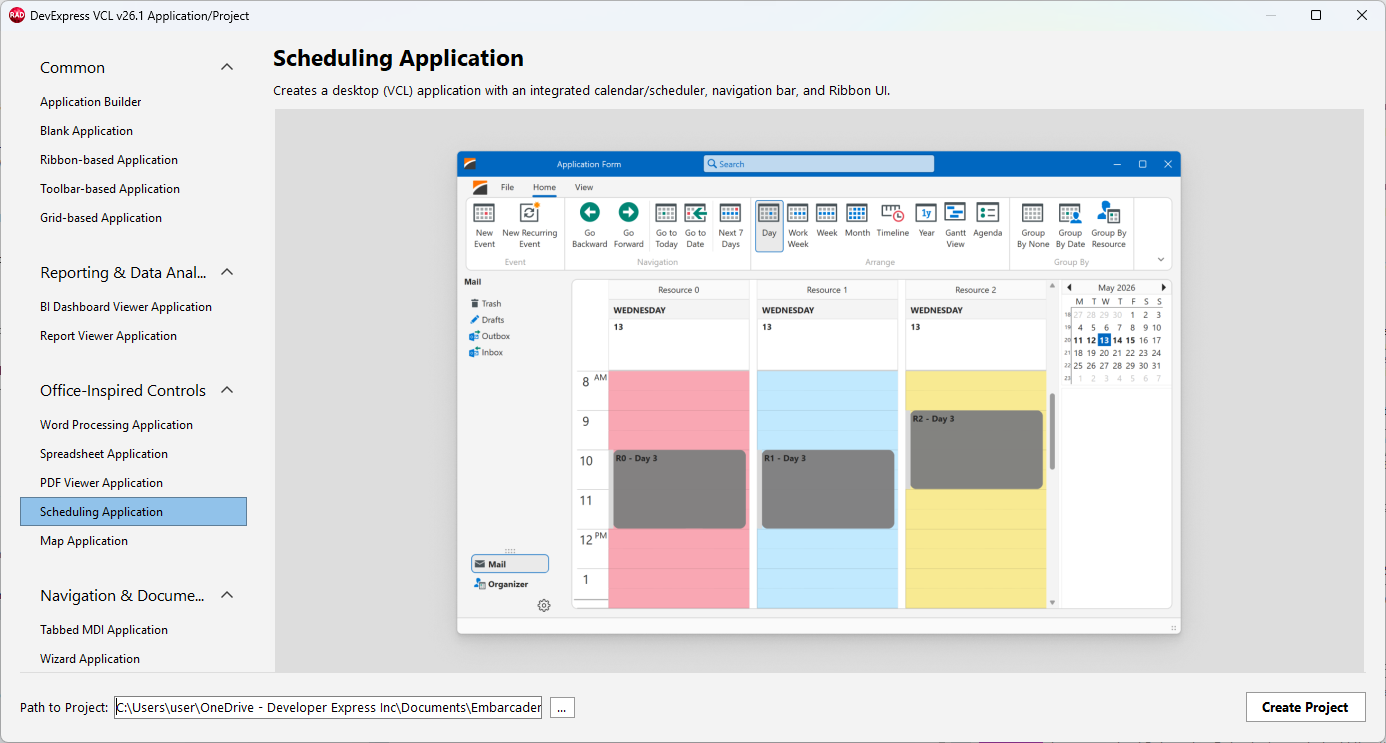Select Scheduling Application template

pyautogui.click(x=133, y=512)
